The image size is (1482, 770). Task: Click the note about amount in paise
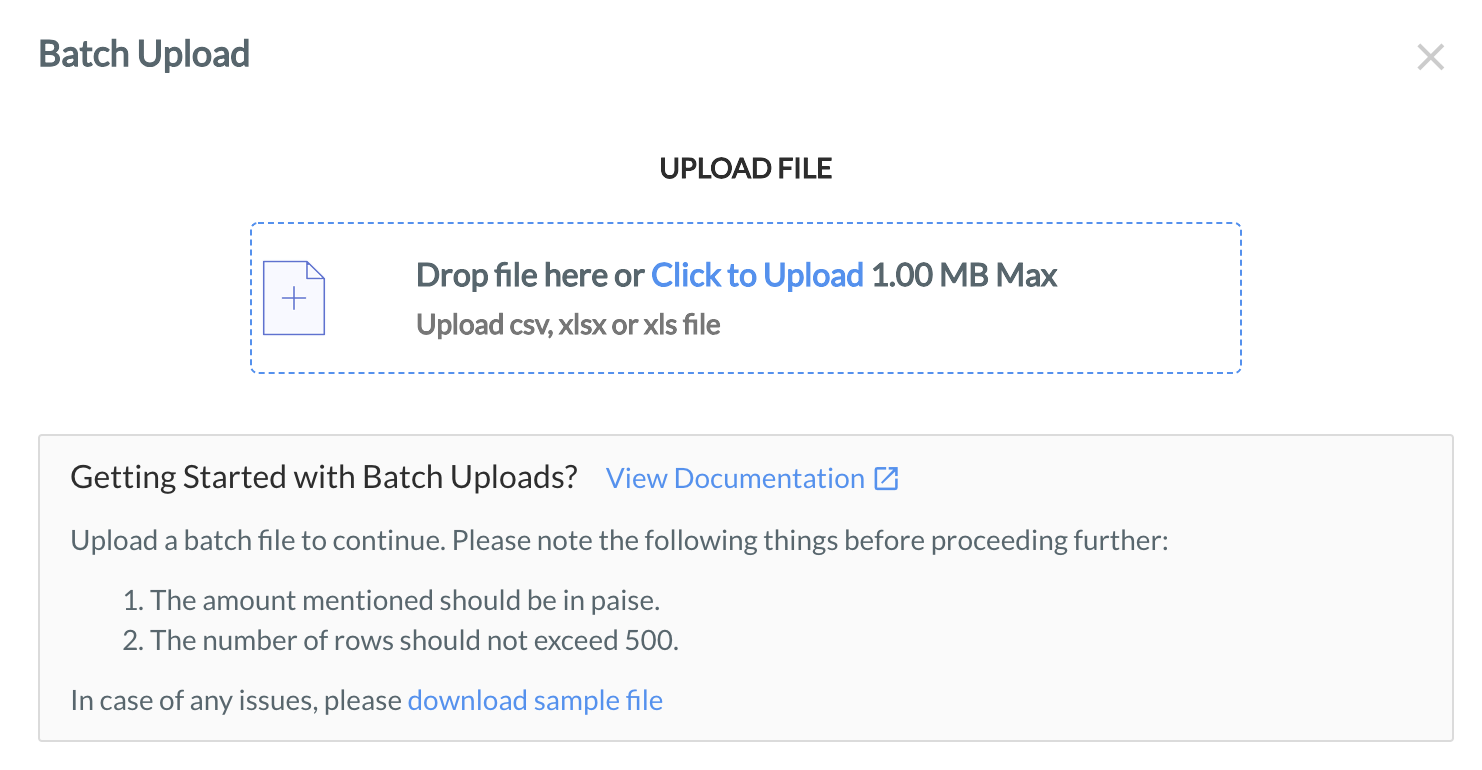point(405,601)
